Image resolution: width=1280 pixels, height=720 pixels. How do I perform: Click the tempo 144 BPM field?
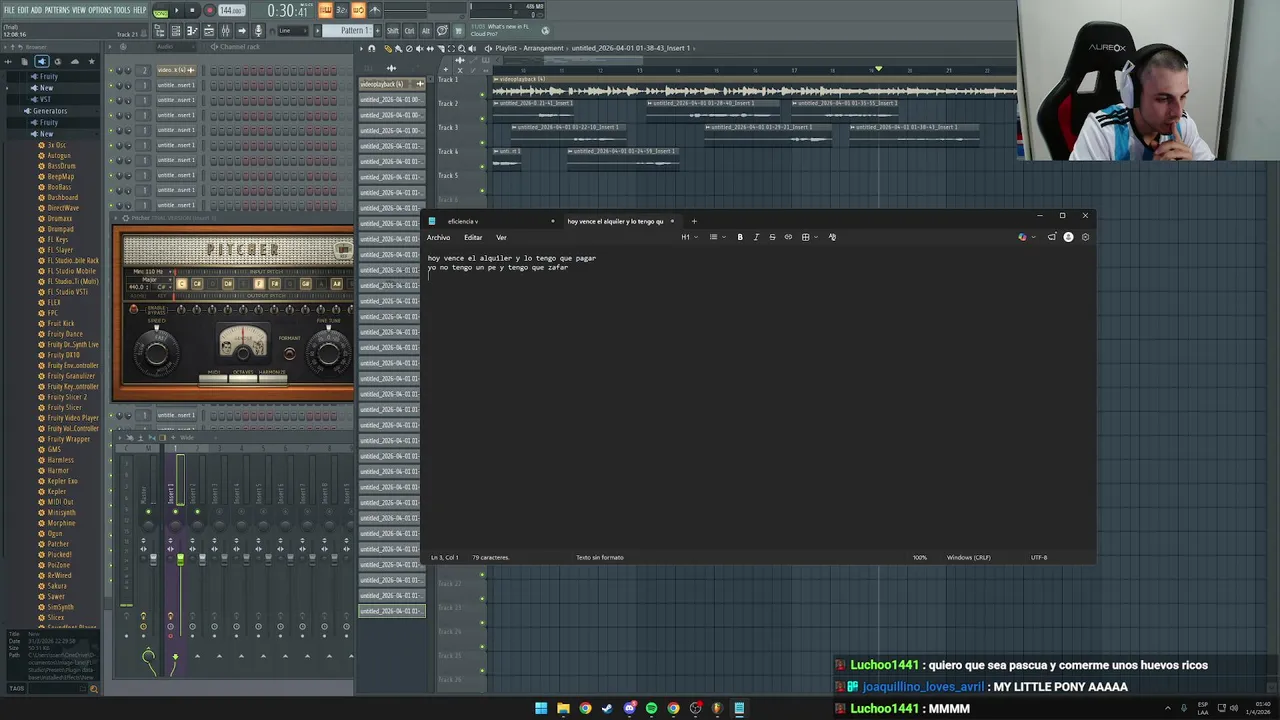[232, 10]
